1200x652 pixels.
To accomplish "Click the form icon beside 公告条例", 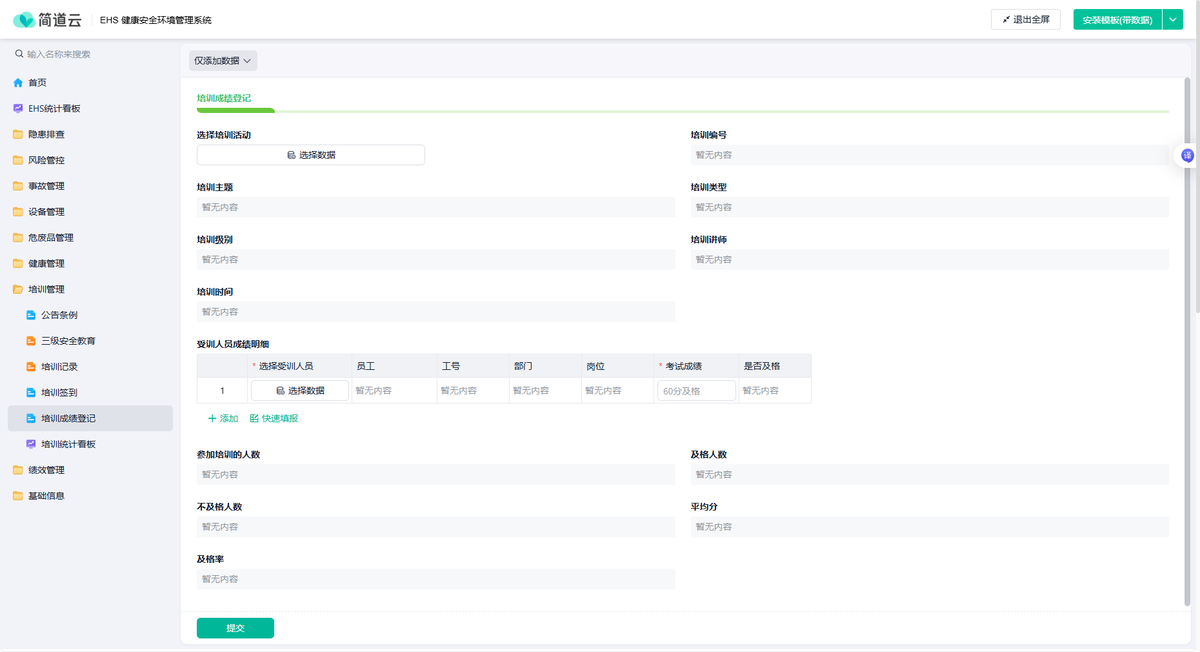I will 31,315.
